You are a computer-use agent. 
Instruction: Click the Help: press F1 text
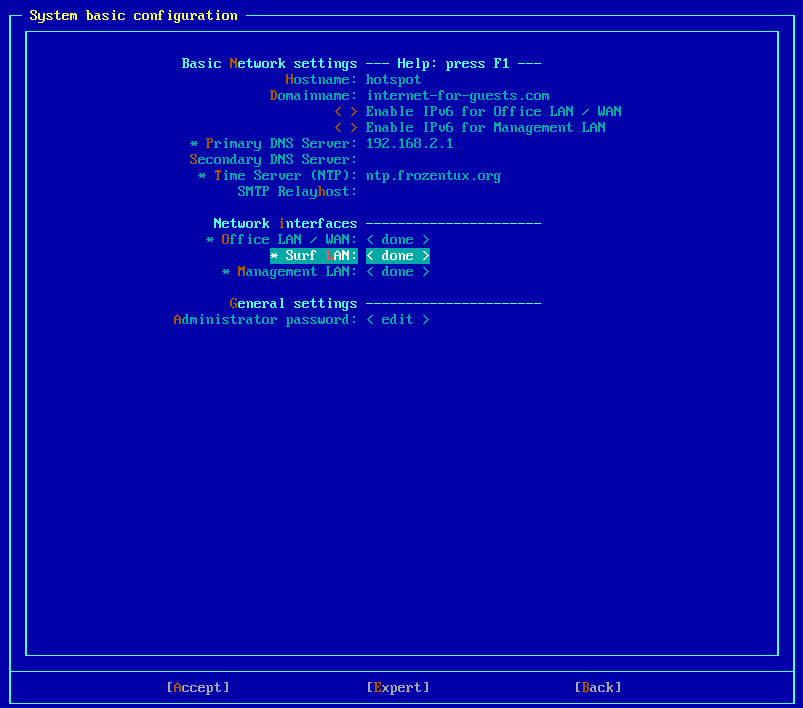coord(453,64)
